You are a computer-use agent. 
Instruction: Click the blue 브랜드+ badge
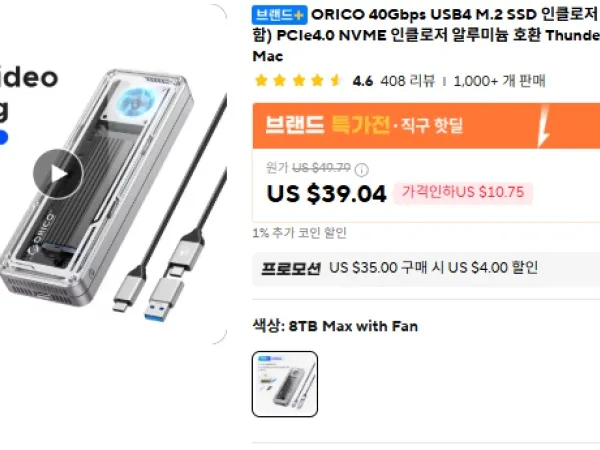point(279,15)
